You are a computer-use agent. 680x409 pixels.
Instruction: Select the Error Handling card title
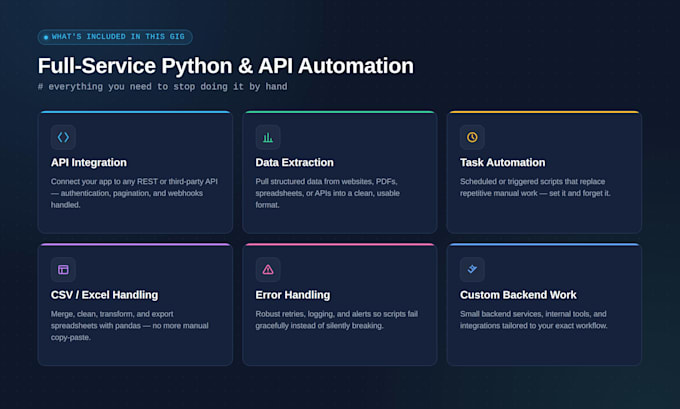pyautogui.click(x=293, y=295)
